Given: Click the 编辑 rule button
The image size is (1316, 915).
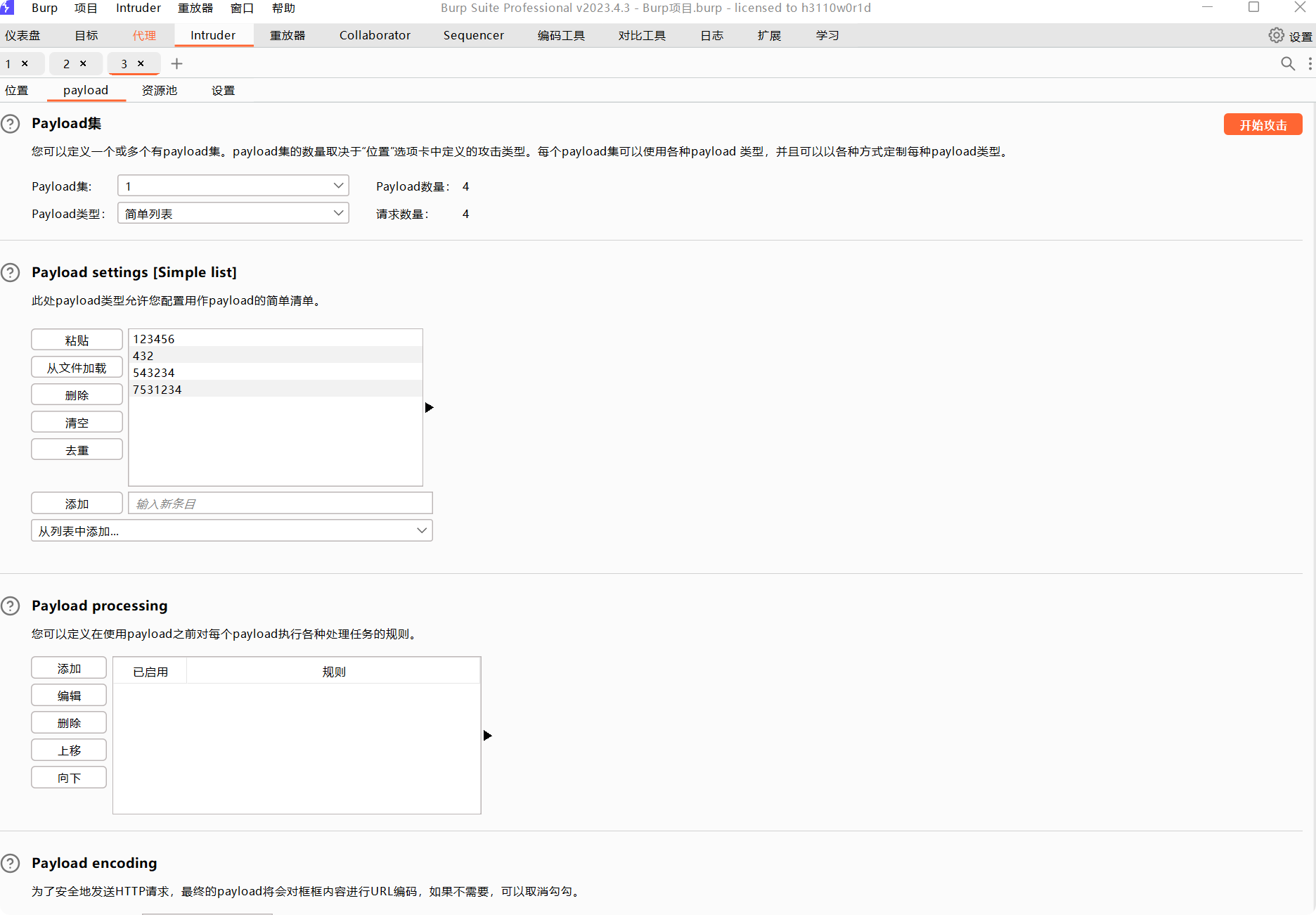Looking at the screenshot, I should pyautogui.click(x=69, y=695).
